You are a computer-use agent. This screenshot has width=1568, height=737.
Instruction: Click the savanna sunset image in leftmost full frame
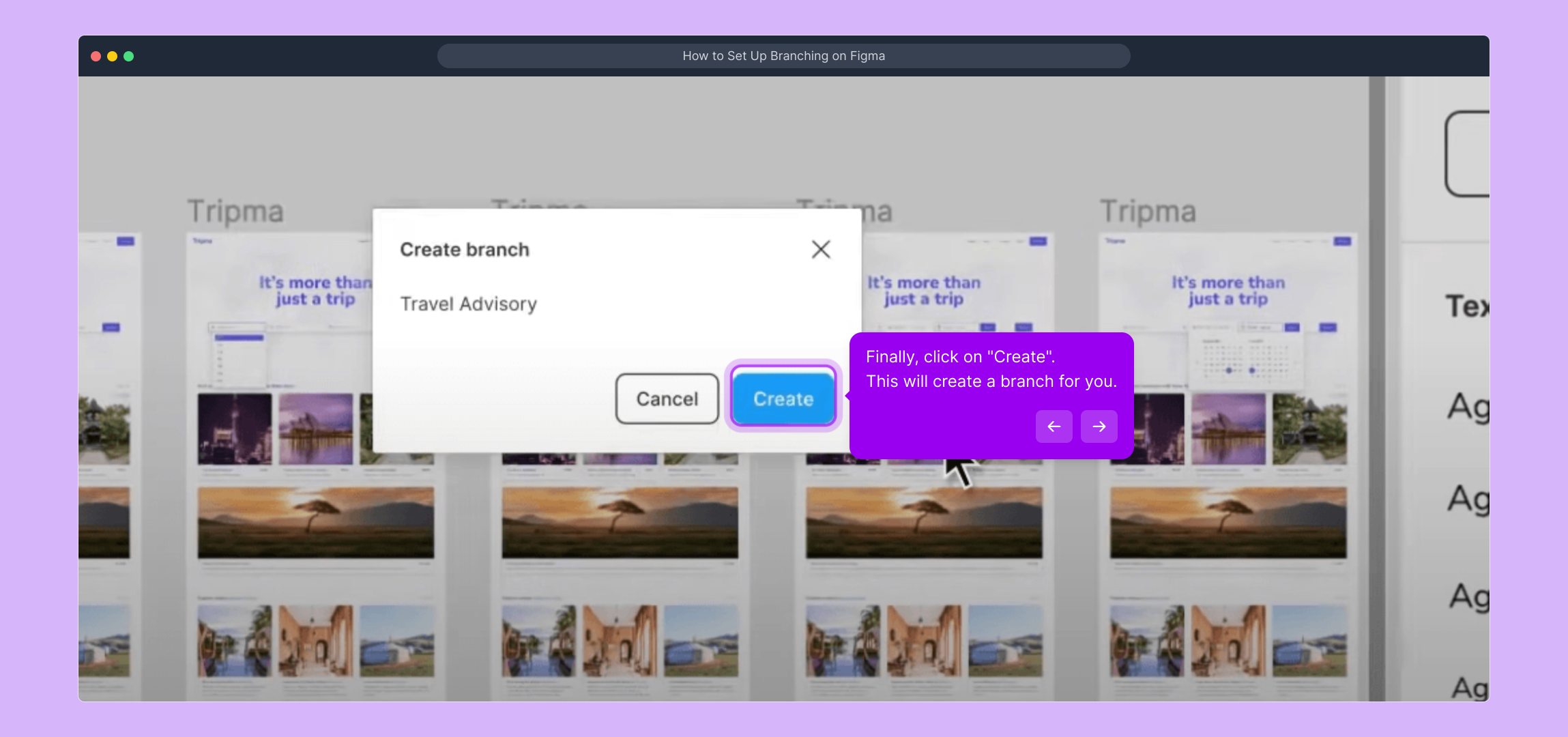[x=315, y=522]
